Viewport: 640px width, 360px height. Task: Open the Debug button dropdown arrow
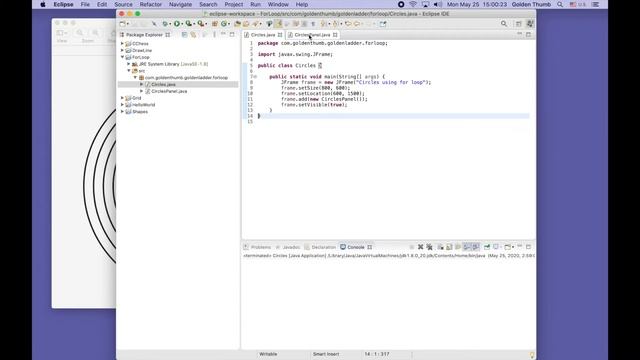coord(170,24)
